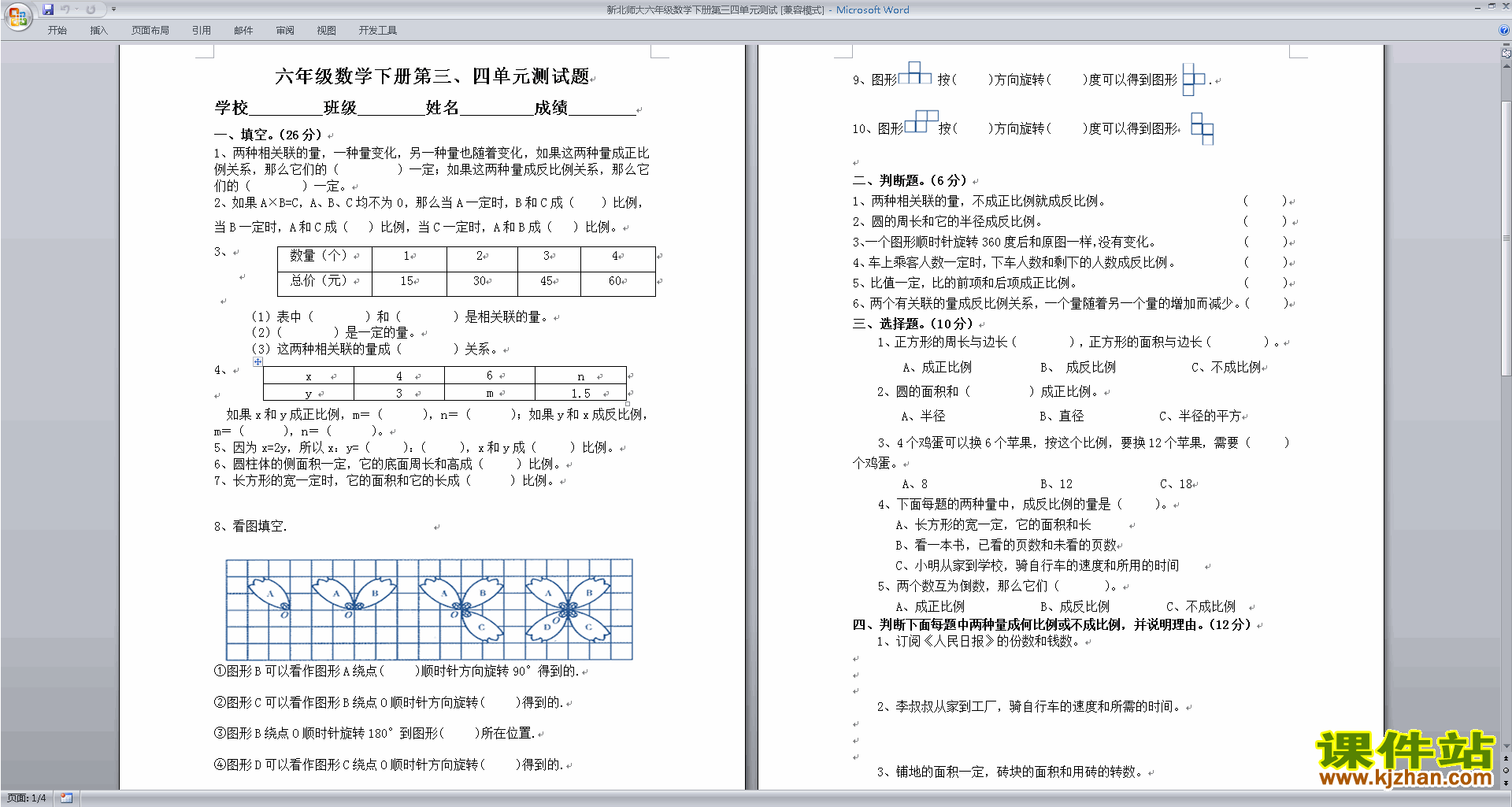
Task: Select the flower rotation grid picture
Action: (429, 609)
